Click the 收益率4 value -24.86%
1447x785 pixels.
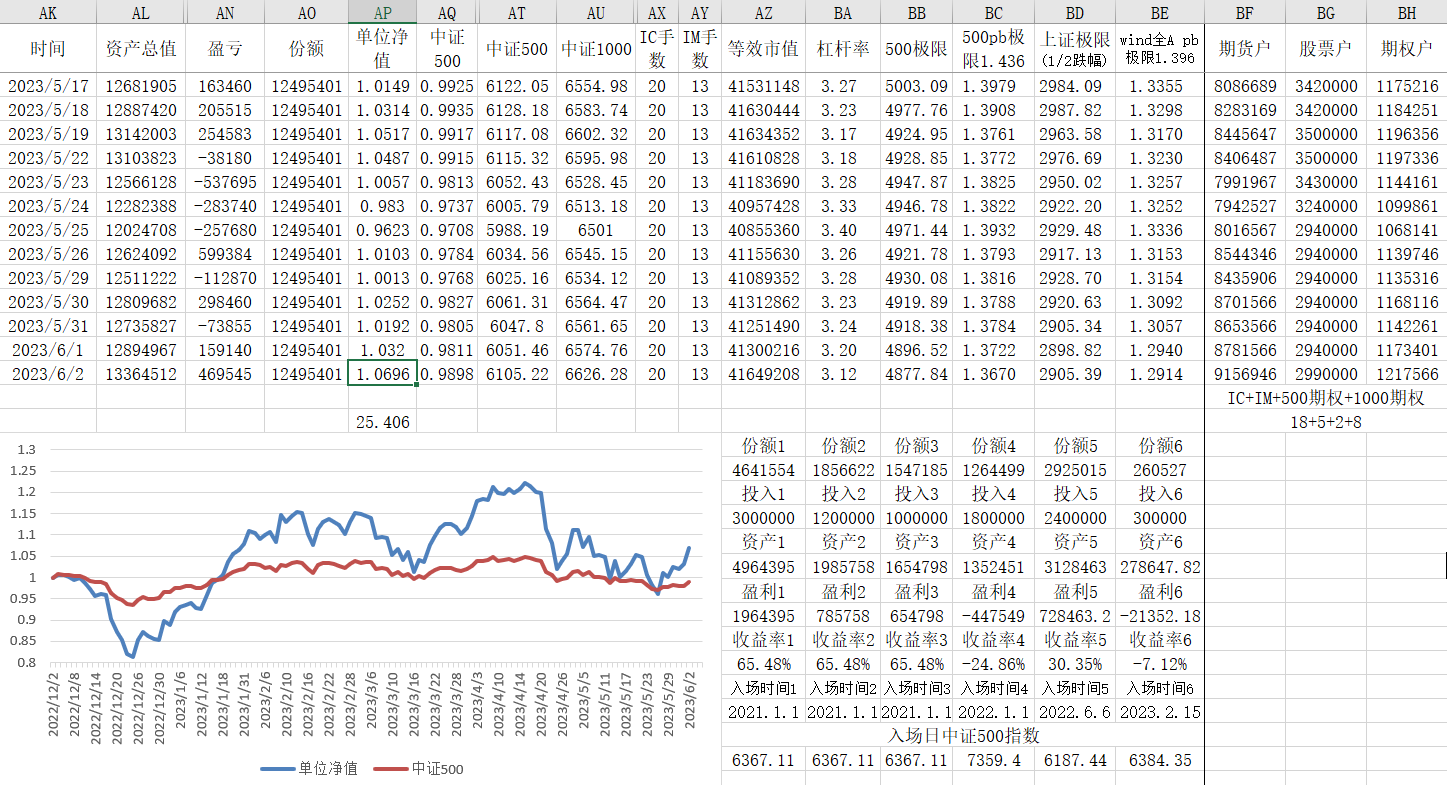(993, 663)
